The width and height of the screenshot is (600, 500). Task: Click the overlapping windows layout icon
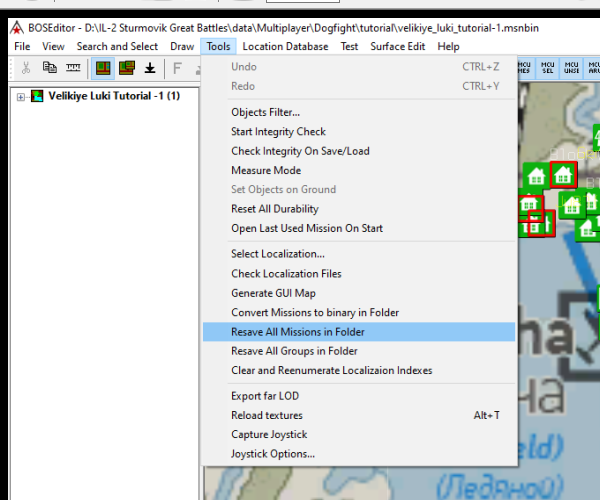[x=127, y=68]
